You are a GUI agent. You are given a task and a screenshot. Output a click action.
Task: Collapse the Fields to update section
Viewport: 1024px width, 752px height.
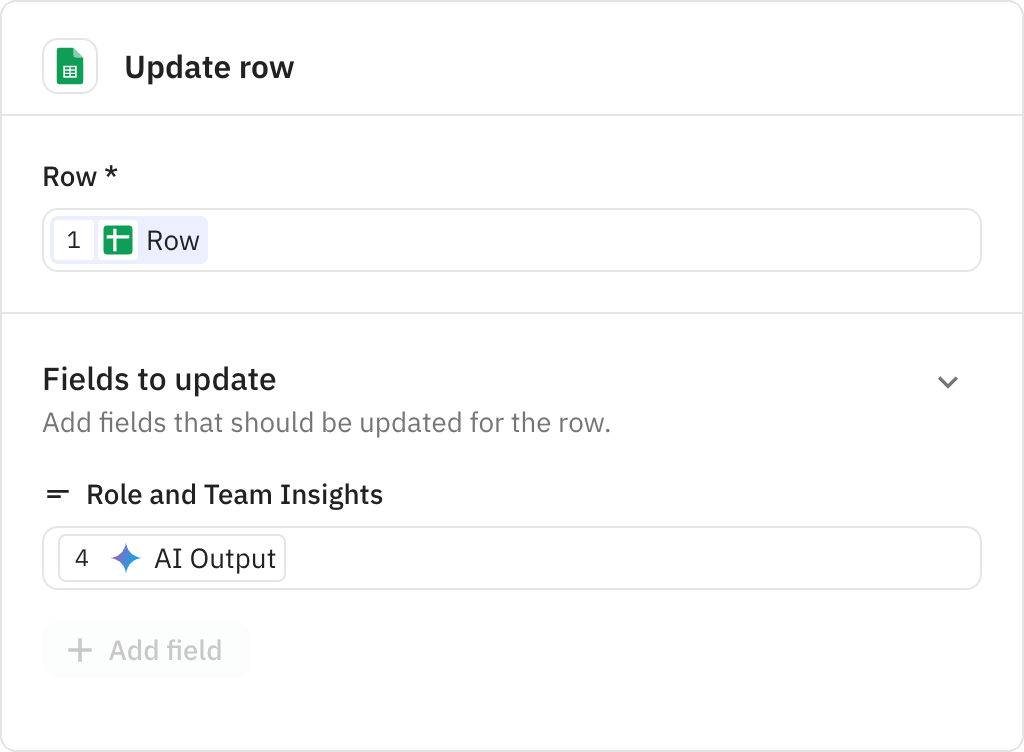tap(948, 381)
